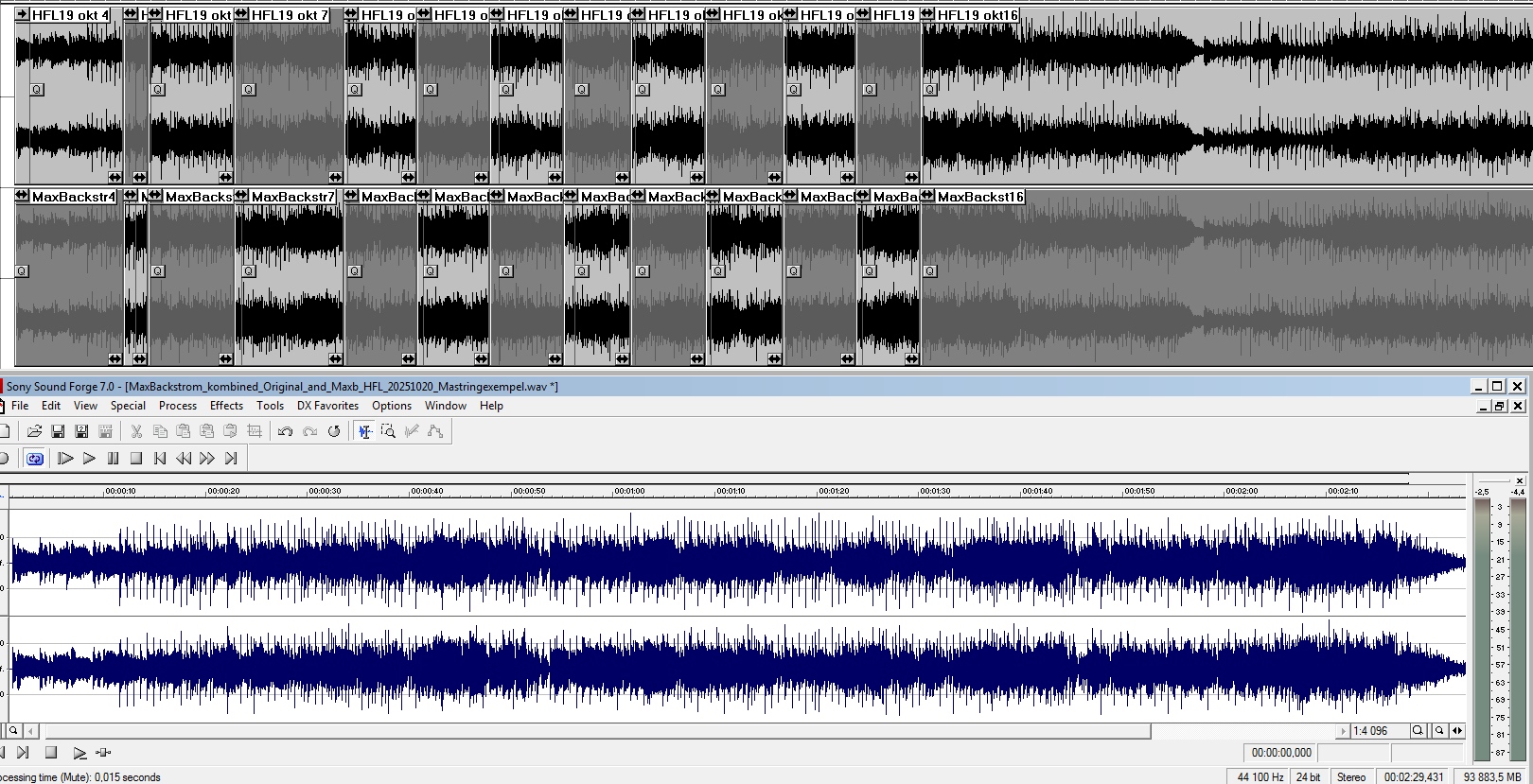The image size is (1533, 784).
Task: Open the Process menu
Action: pyautogui.click(x=177, y=406)
